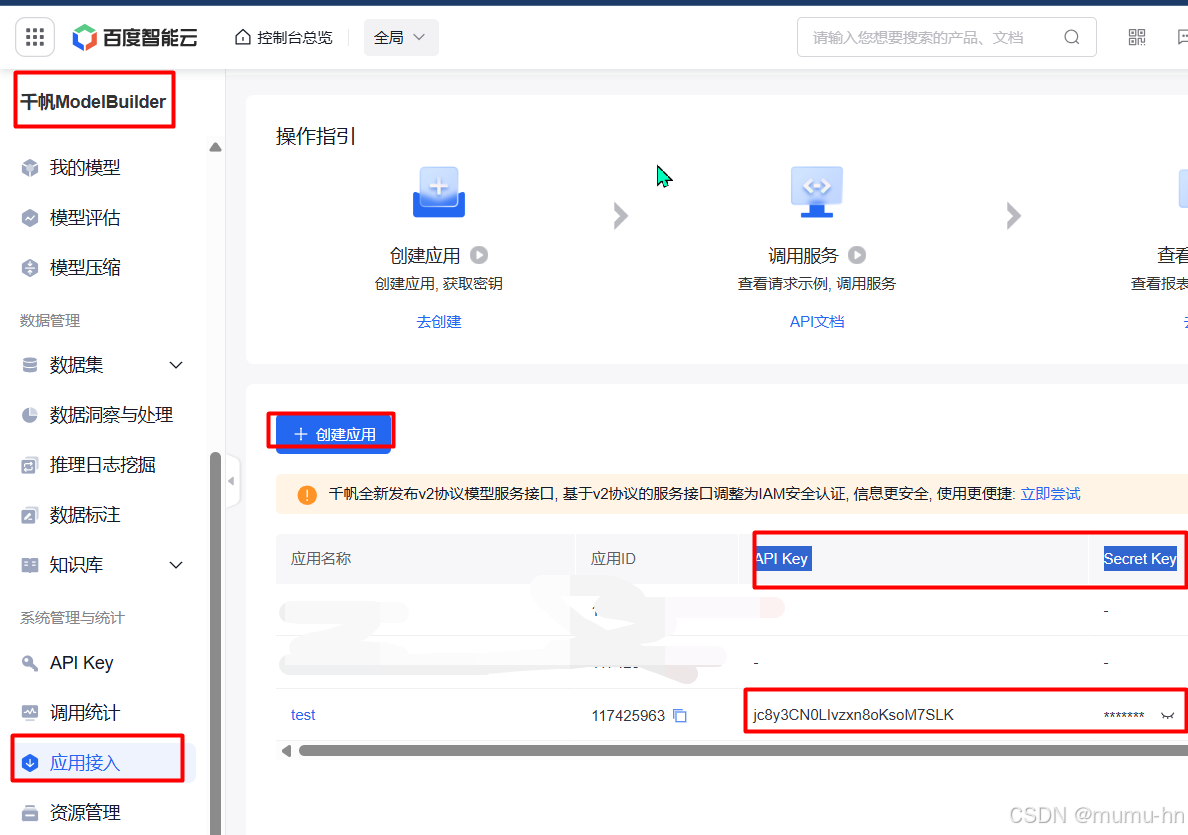Play the 调用服务 tutorial video icon
Screen dimensions: 1188x835
857,255
